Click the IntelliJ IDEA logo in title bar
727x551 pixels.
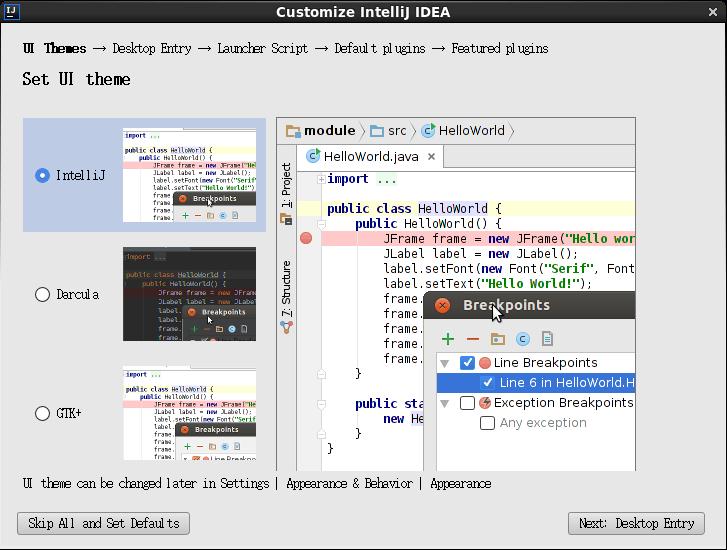click(11, 12)
